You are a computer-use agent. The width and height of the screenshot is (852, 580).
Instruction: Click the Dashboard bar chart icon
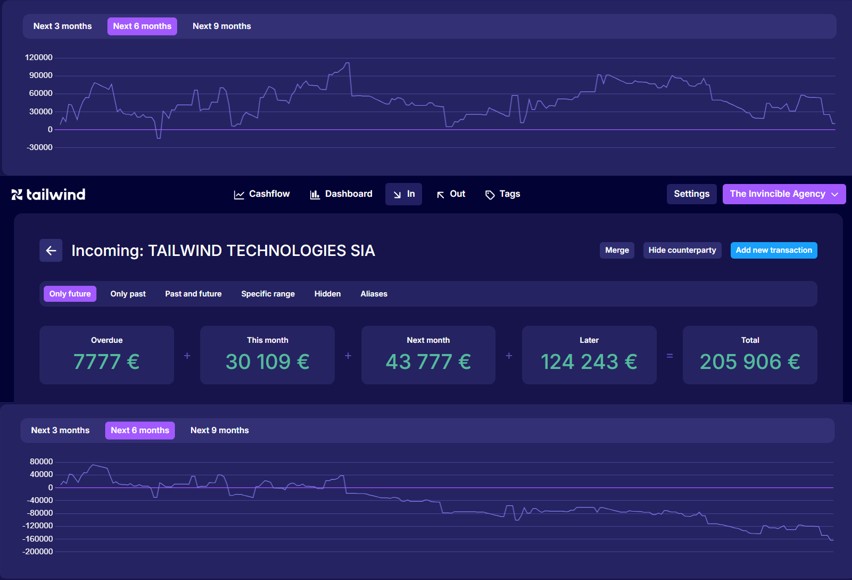(x=315, y=195)
